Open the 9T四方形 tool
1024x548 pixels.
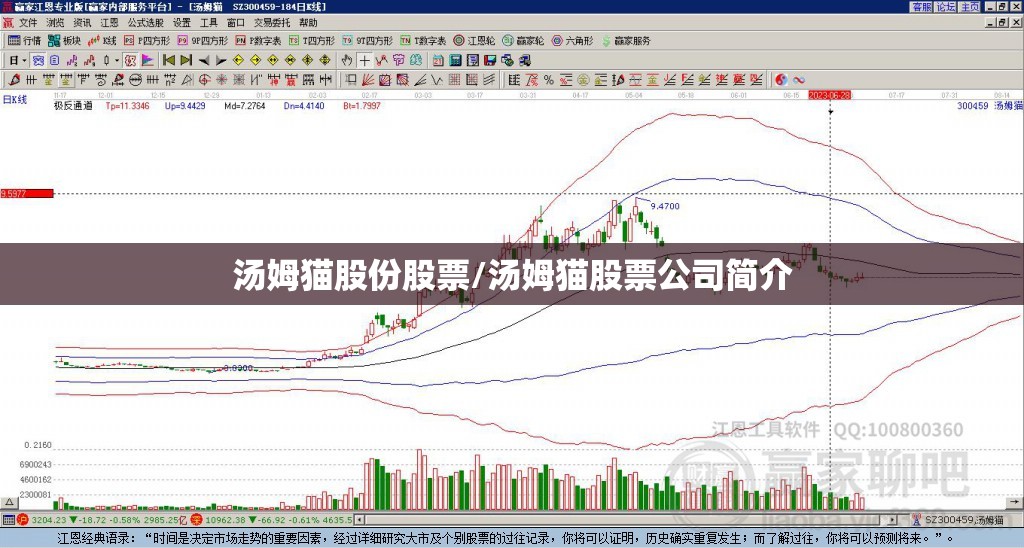[x=367, y=40]
